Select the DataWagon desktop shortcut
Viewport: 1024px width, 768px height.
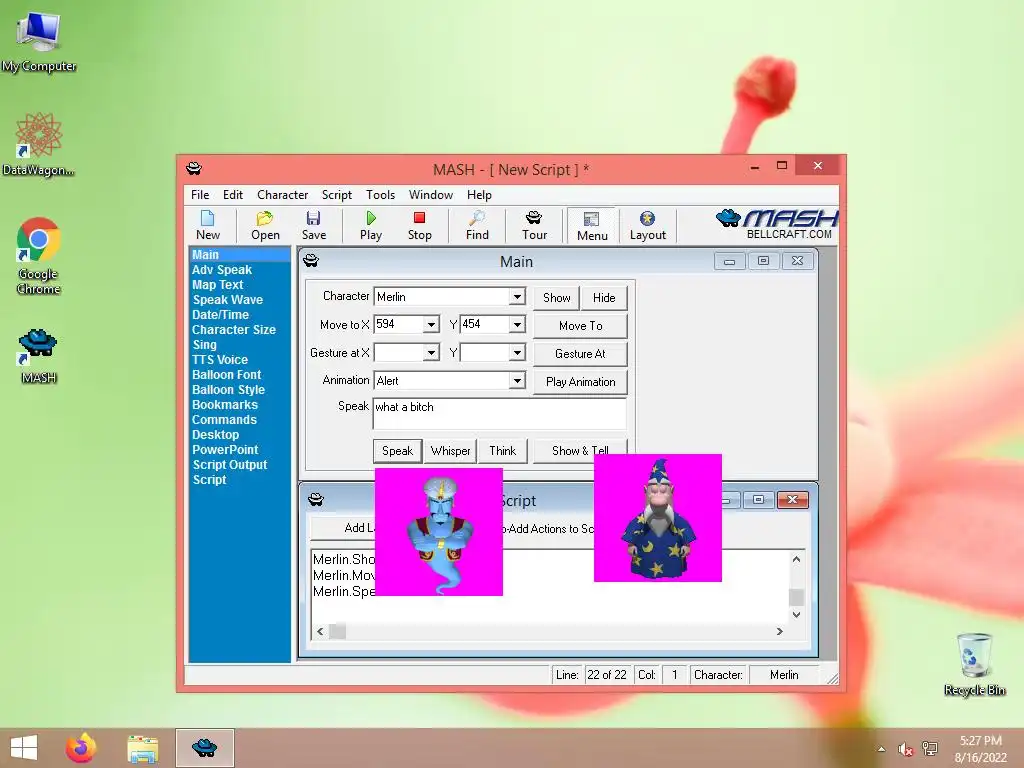click(39, 144)
